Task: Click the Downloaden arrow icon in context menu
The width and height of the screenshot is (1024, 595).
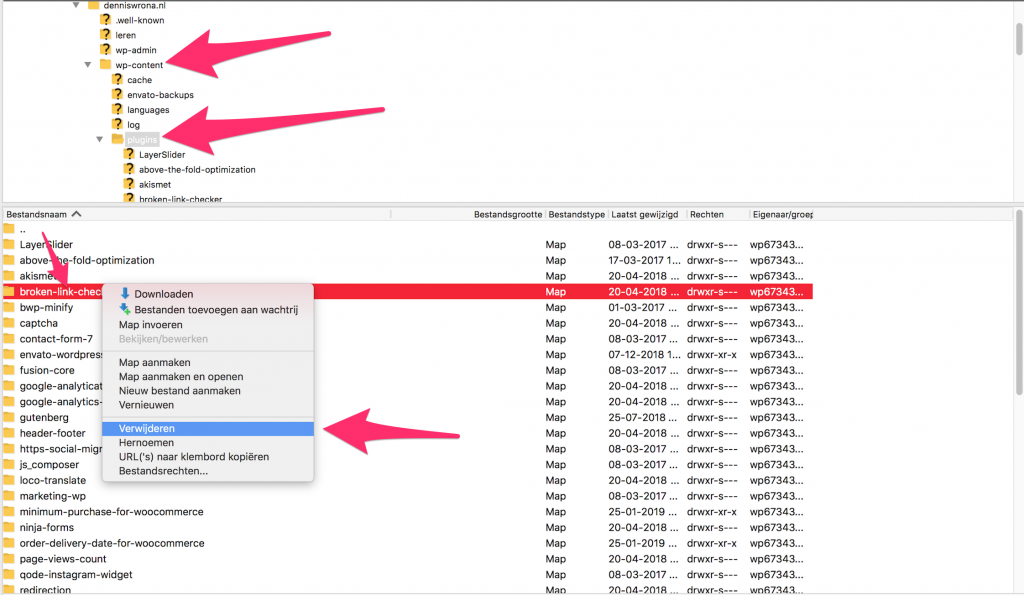Action: pyautogui.click(x=125, y=294)
